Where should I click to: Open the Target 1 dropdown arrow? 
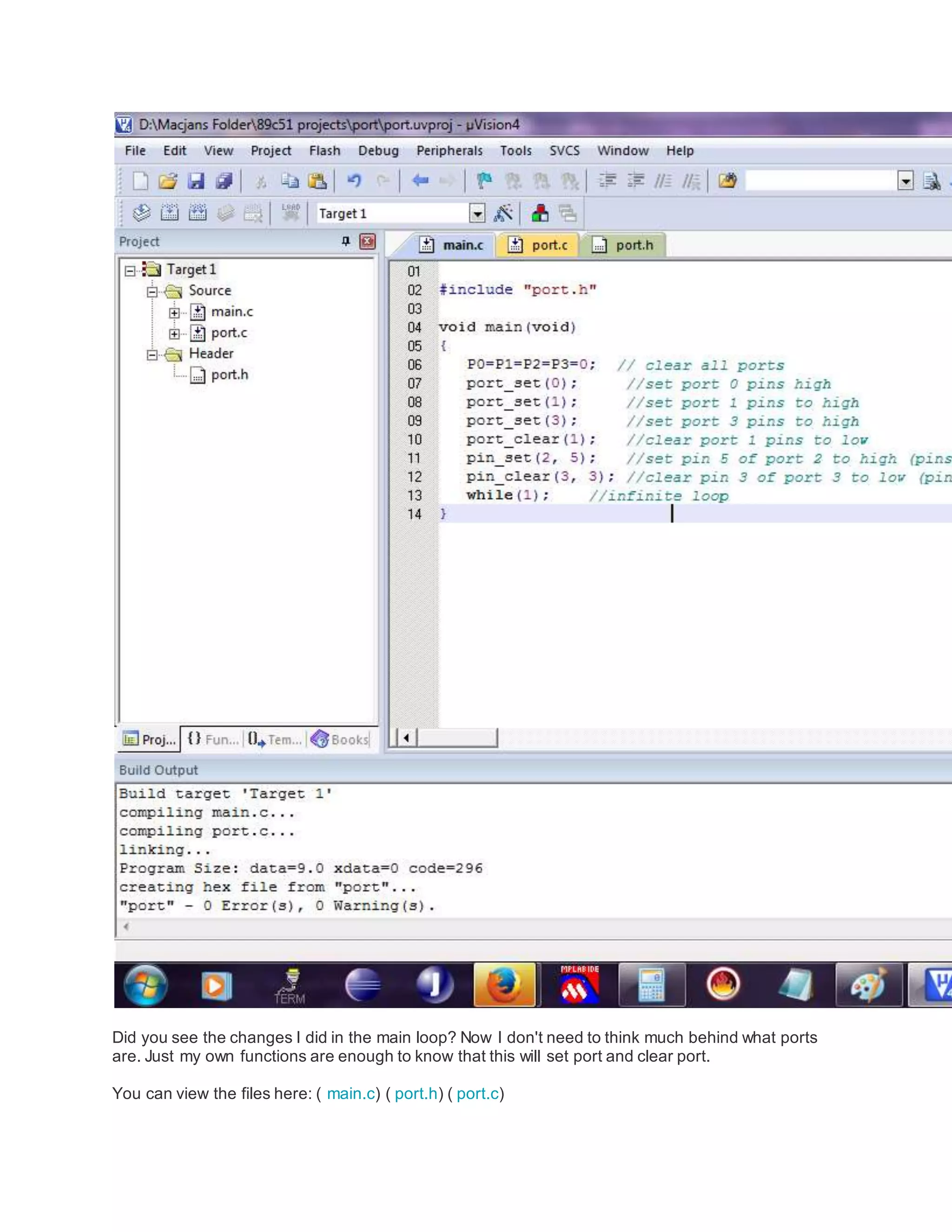477,213
